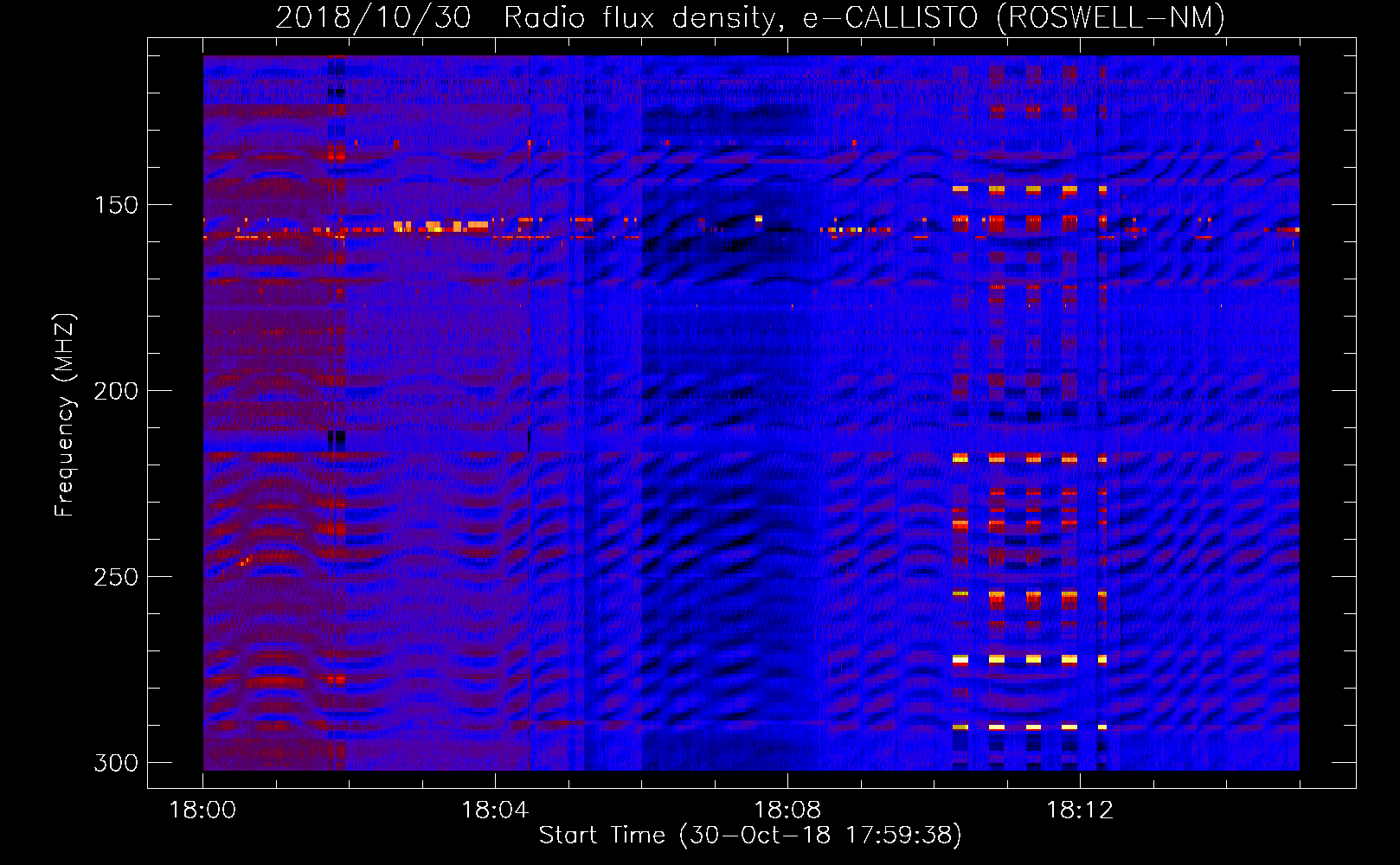Image resolution: width=1400 pixels, height=865 pixels.
Task: Select the 250 frequency tick label
Action: tap(116, 577)
